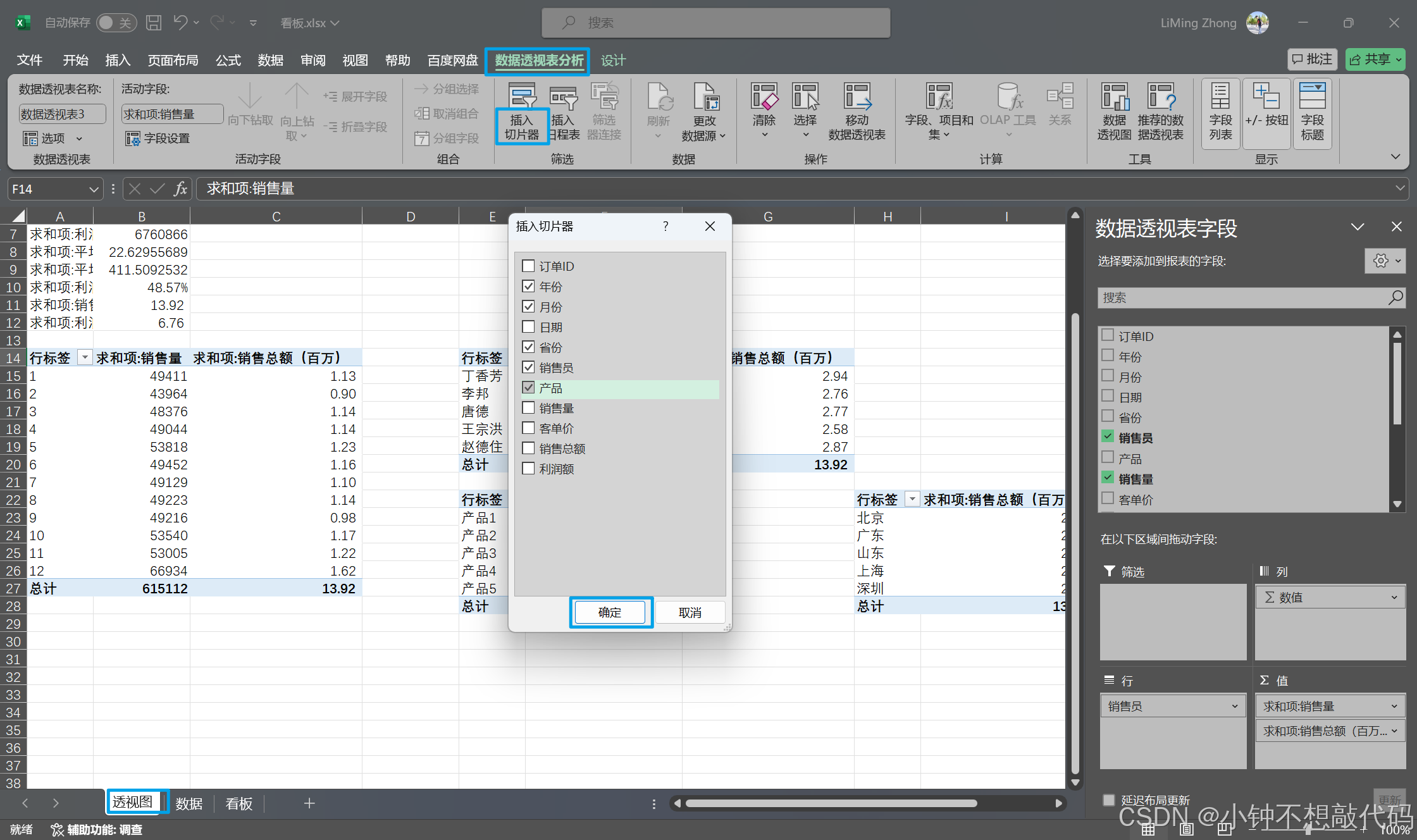This screenshot has width=1417, height=840.
Task: Open the row label filter dropdown in A14
Action: 84,357
